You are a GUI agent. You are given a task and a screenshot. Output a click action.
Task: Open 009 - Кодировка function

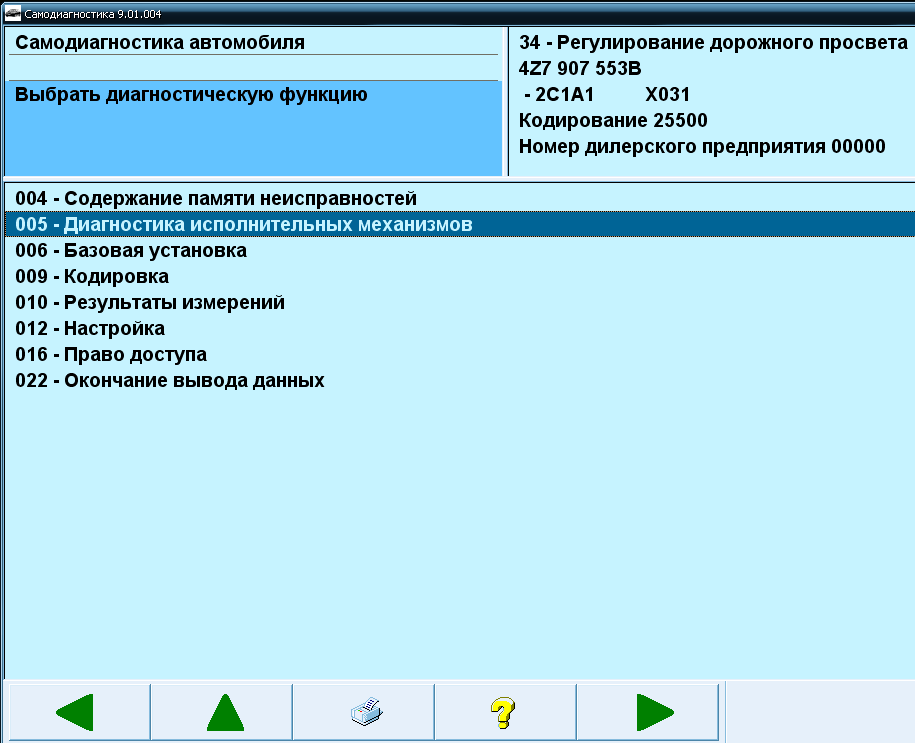460,276
